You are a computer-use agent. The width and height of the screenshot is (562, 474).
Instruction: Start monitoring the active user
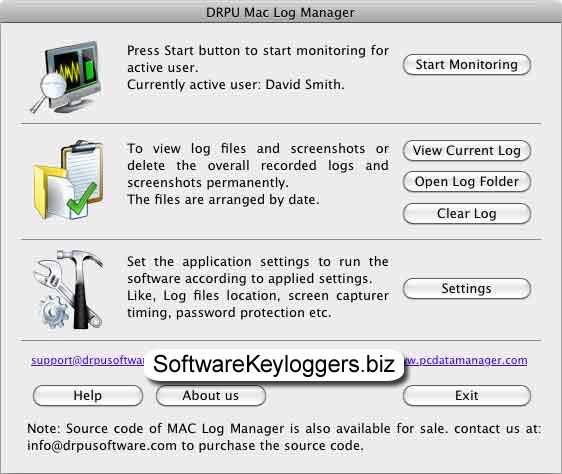click(466, 65)
